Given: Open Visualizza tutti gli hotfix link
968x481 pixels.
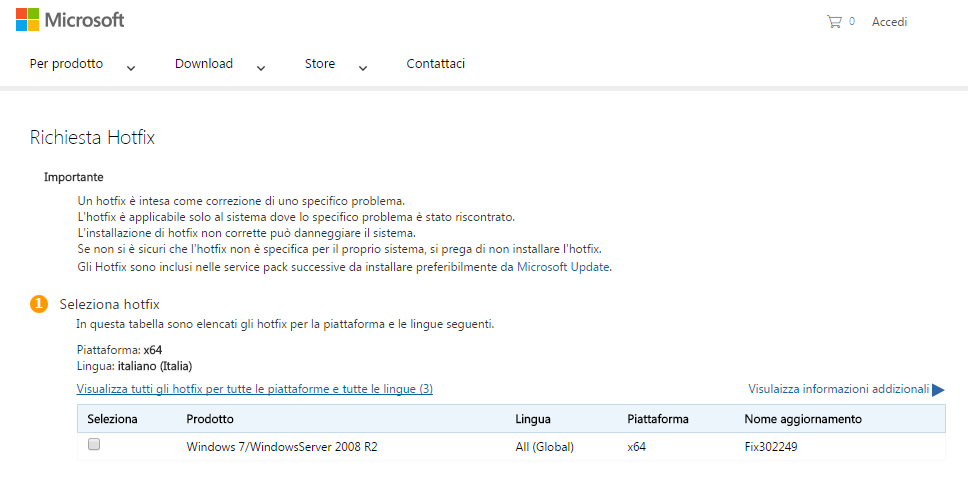Looking at the screenshot, I should coord(254,389).
